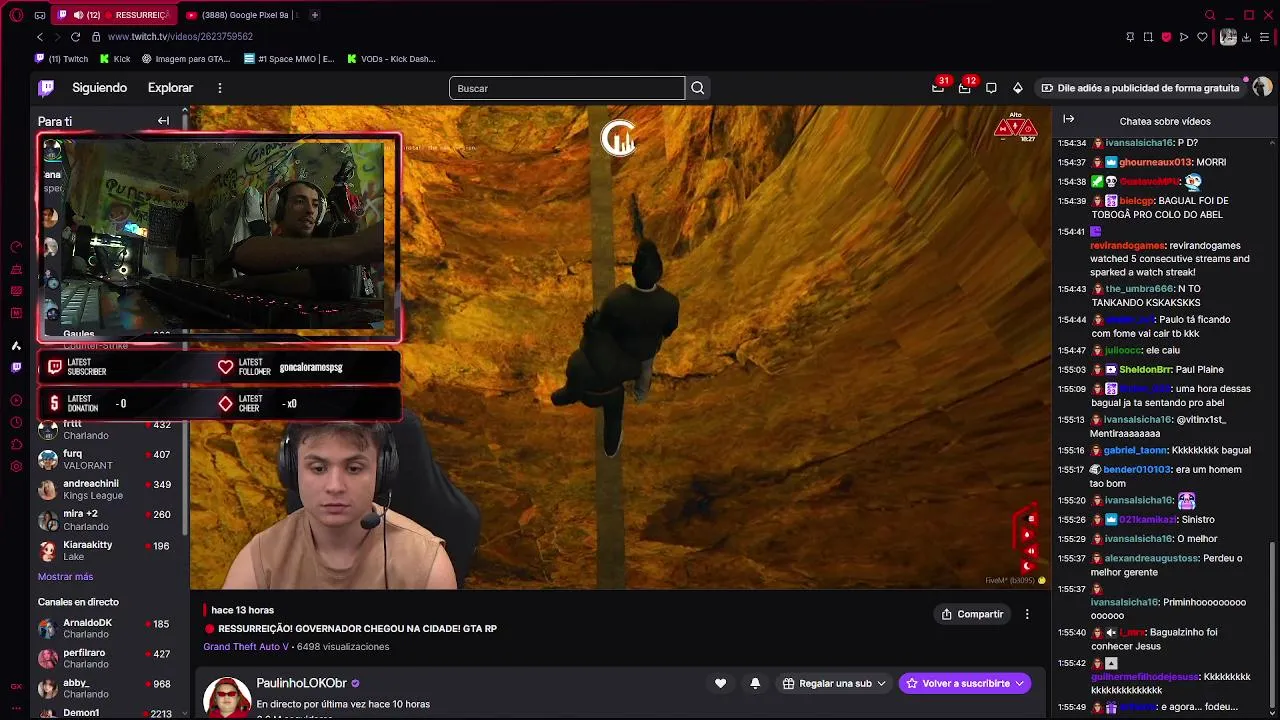Open Twitch whispers chat bubble

point(991,88)
